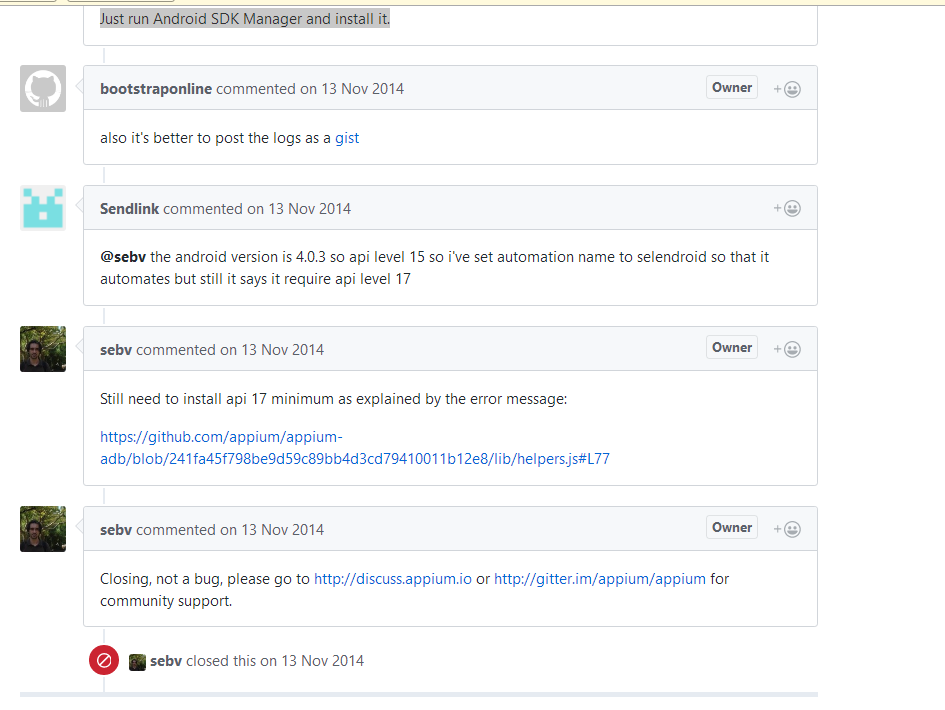Open sebv's avatar beside closing comment
The height and width of the screenshot is (710, 945).
tap(43, 529)
